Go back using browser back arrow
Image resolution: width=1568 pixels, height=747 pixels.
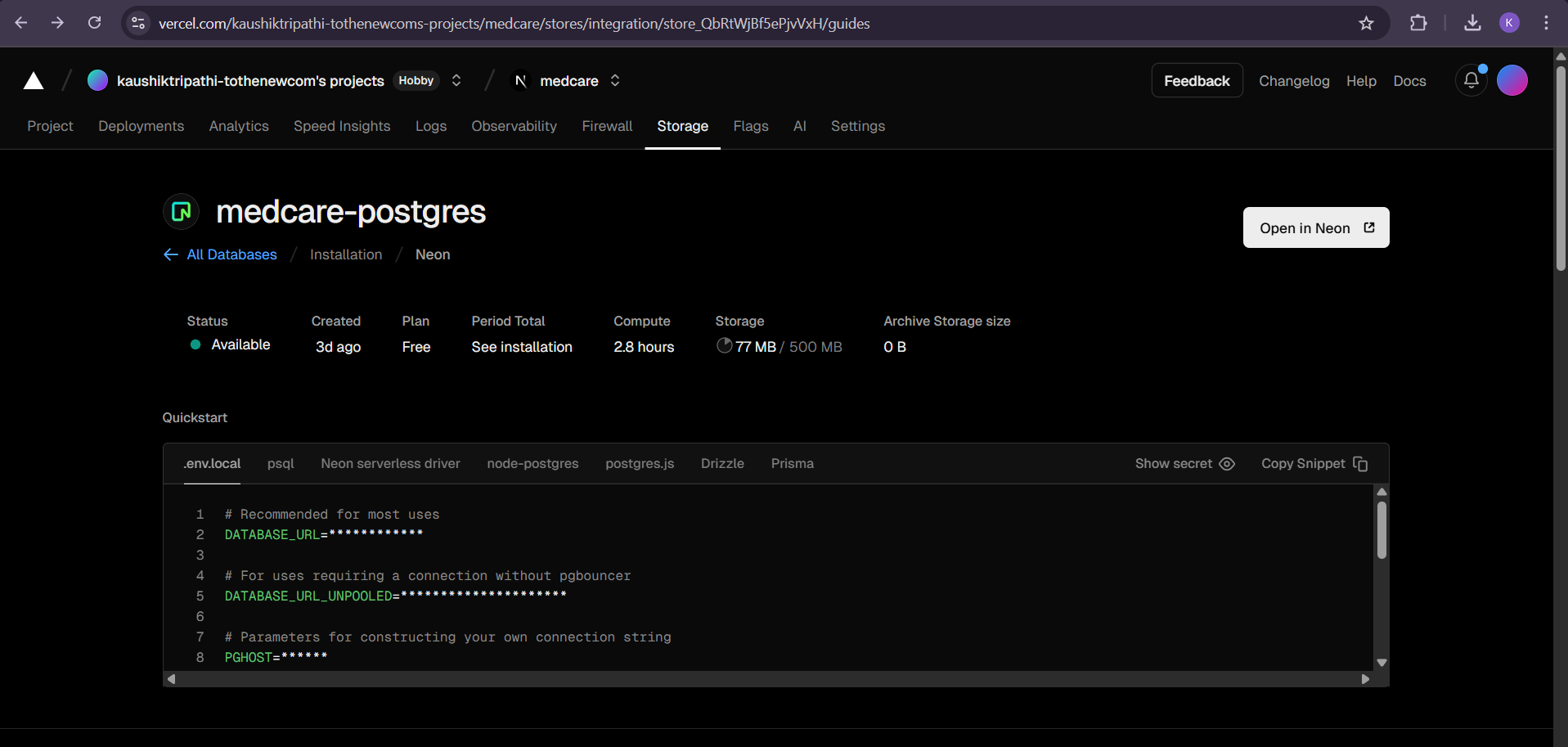[21, 23]
